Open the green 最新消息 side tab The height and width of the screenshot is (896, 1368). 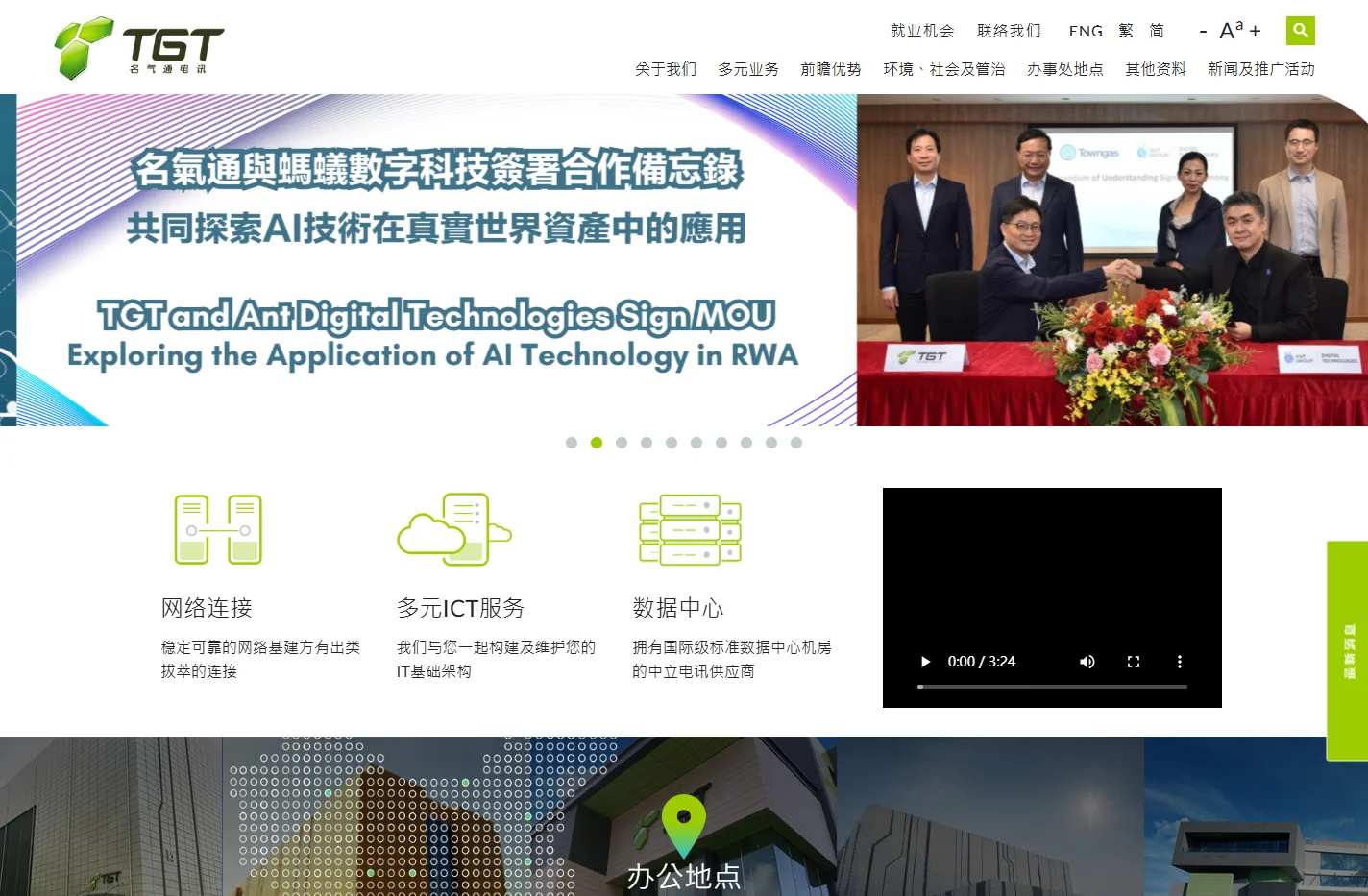click(x=1348, y=651)
